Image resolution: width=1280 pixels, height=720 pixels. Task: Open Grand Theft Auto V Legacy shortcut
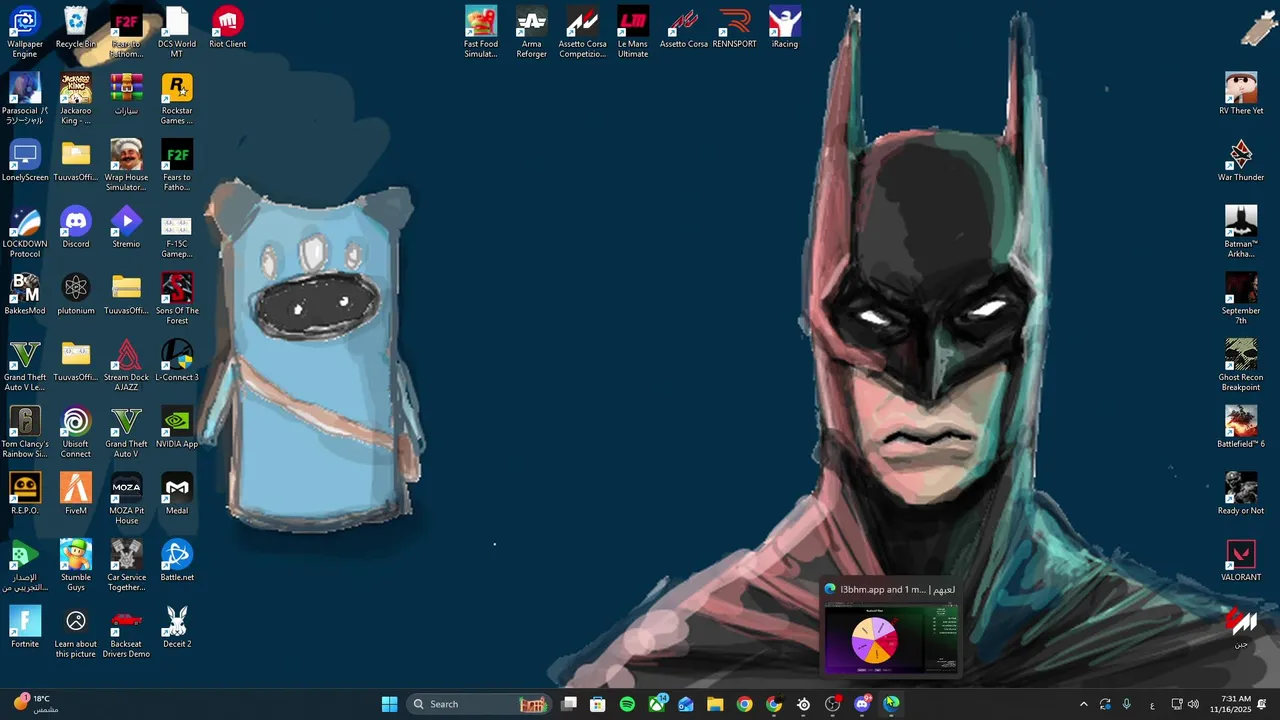pos(25,366)
